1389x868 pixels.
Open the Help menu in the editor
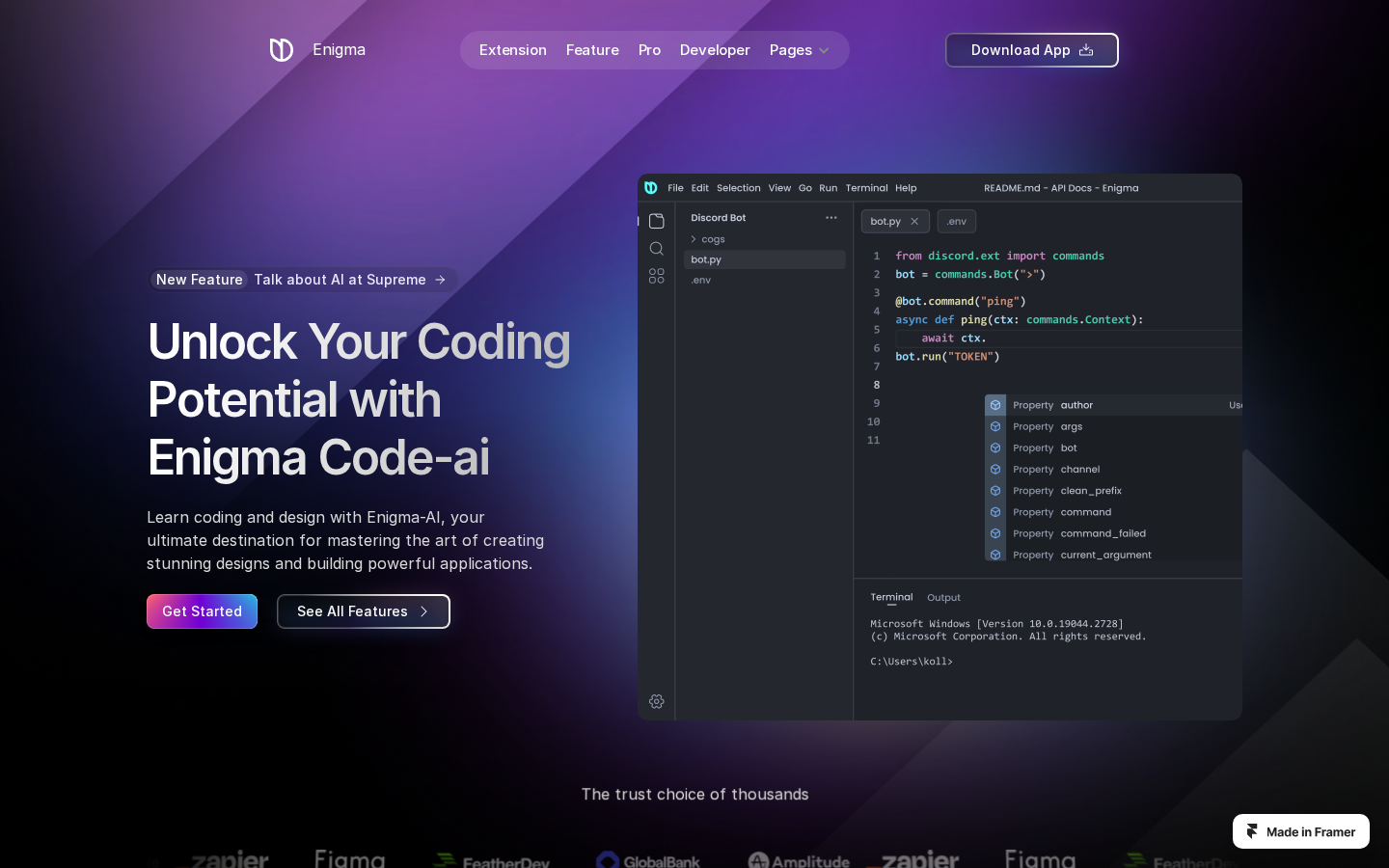pos(906,188)
